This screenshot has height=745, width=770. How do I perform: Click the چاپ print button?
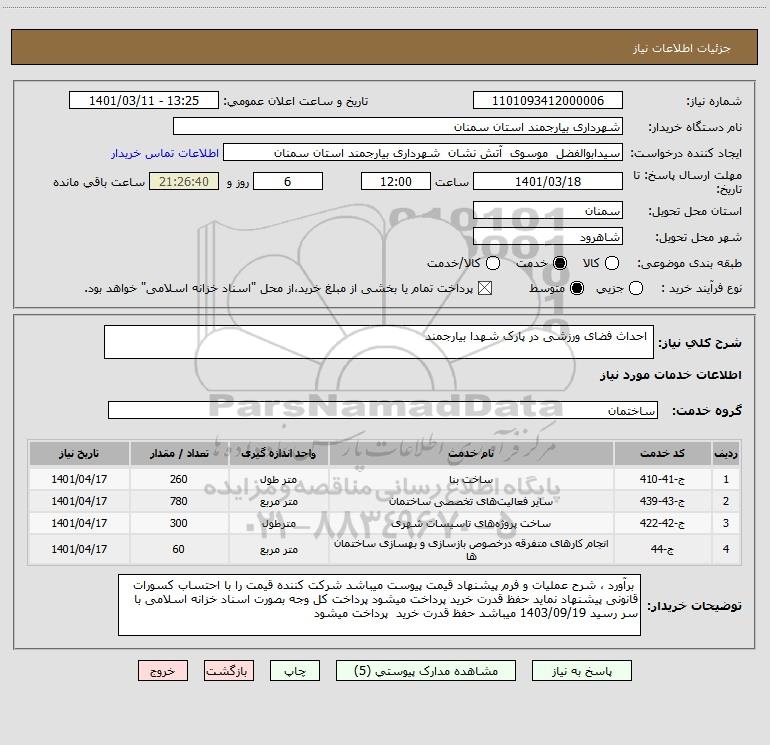[295, 671]
